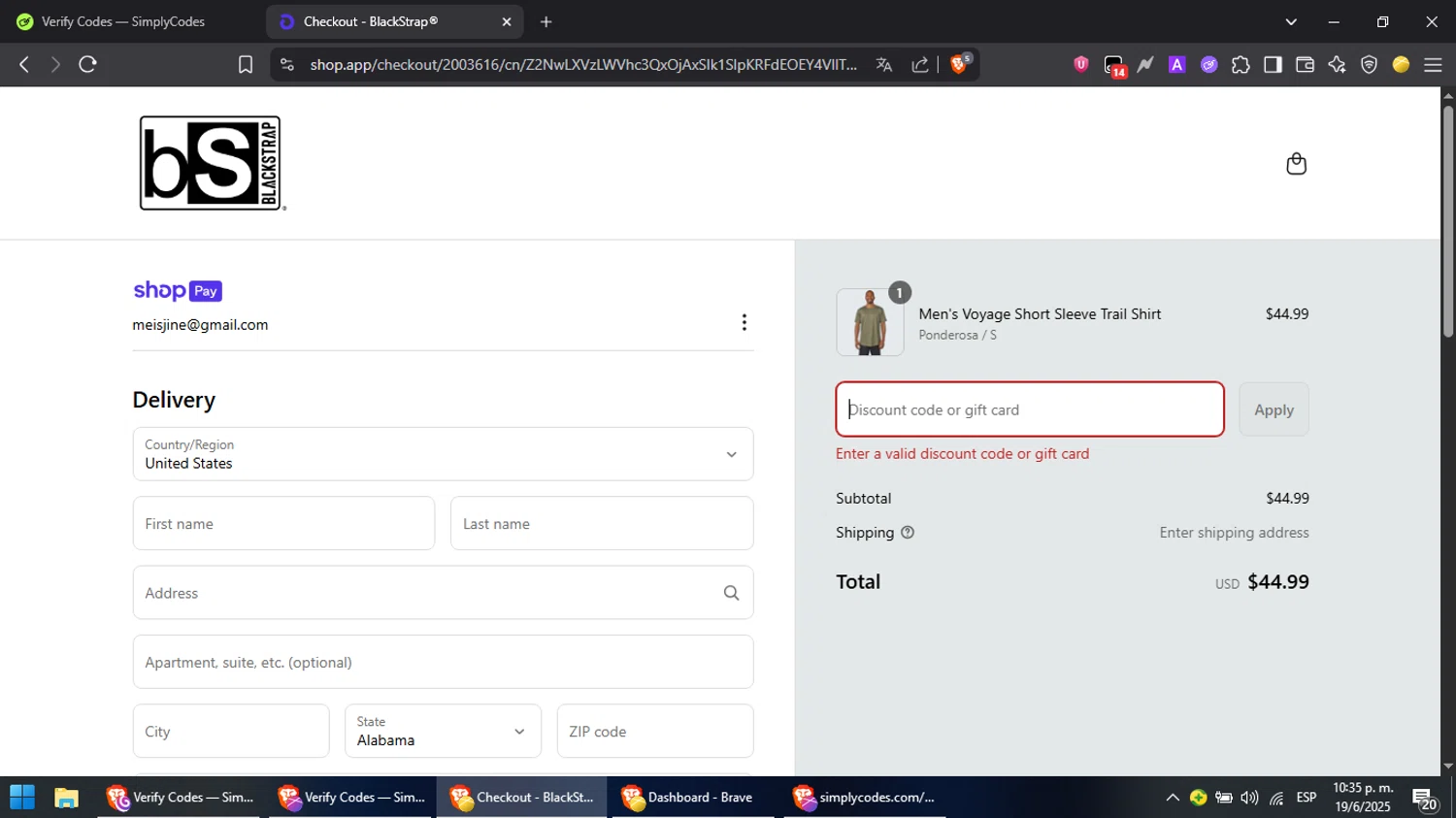
Task: Open Leo AI sparkle icon
Action: click(x=1337, y=64)
